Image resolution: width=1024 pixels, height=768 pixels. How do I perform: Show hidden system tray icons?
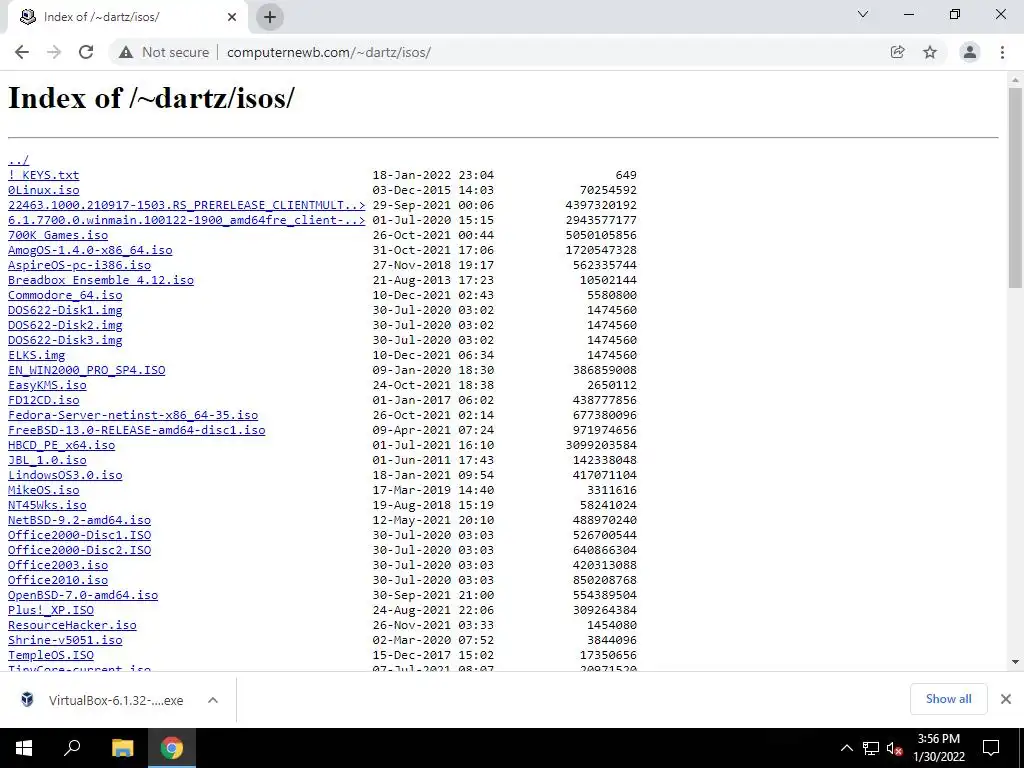[x=846, y=748]
